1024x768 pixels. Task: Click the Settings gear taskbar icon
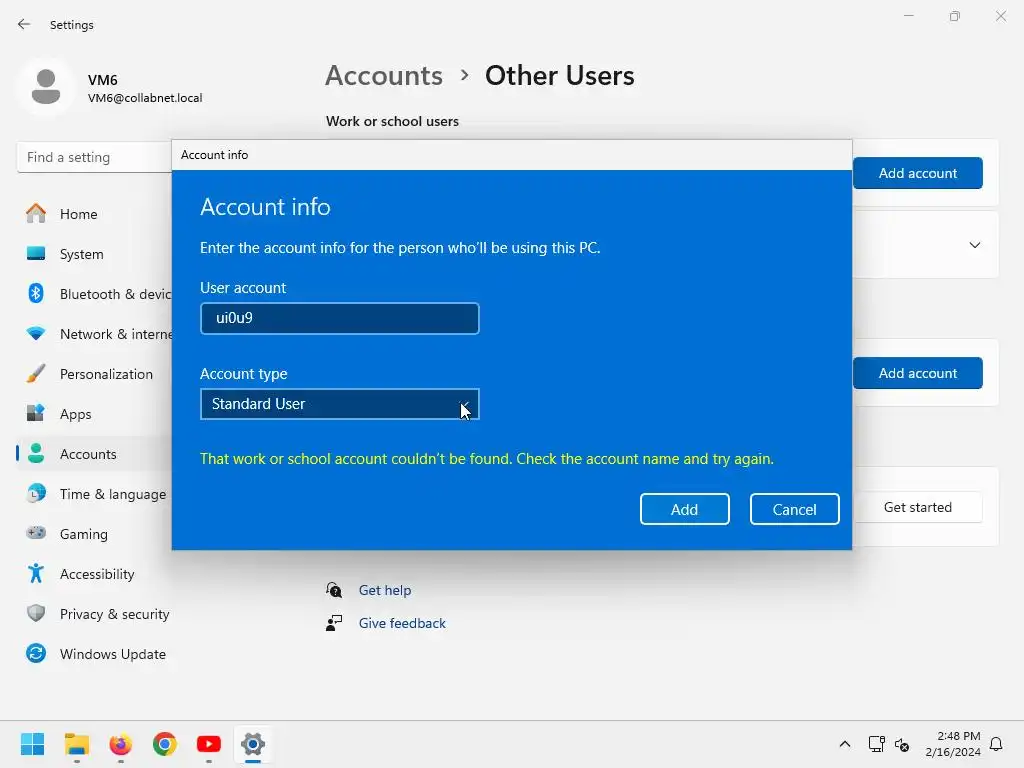[253, 744]
